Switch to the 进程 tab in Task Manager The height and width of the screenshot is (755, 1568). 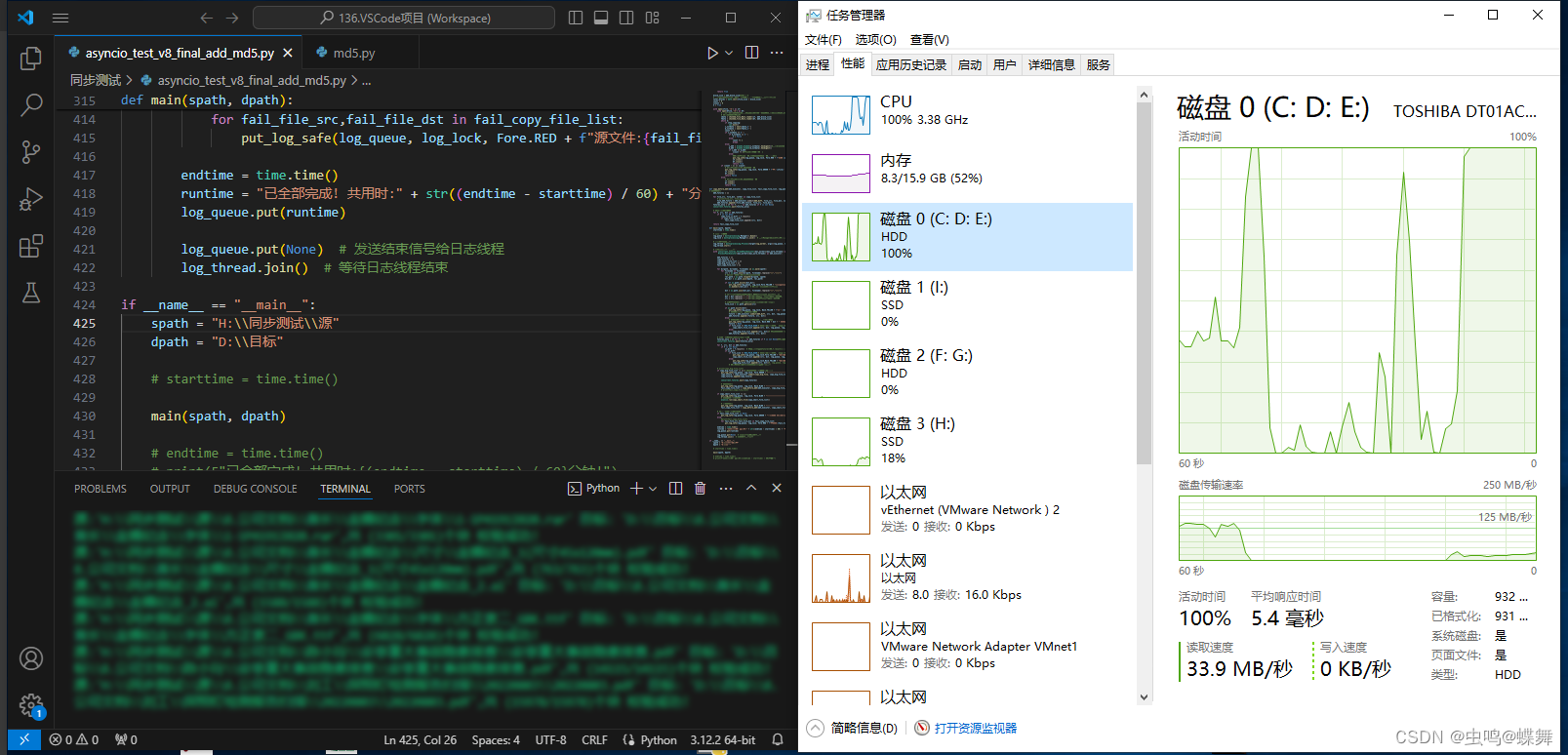click(x=818, y=65)
